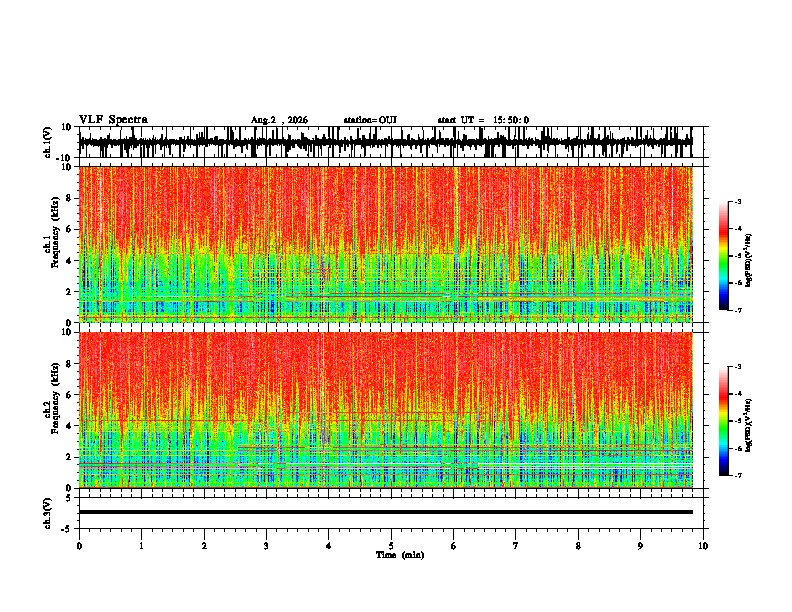
Task: Click the Time (min) axis label
Action: pyautogui.click(x=400, y=555)
